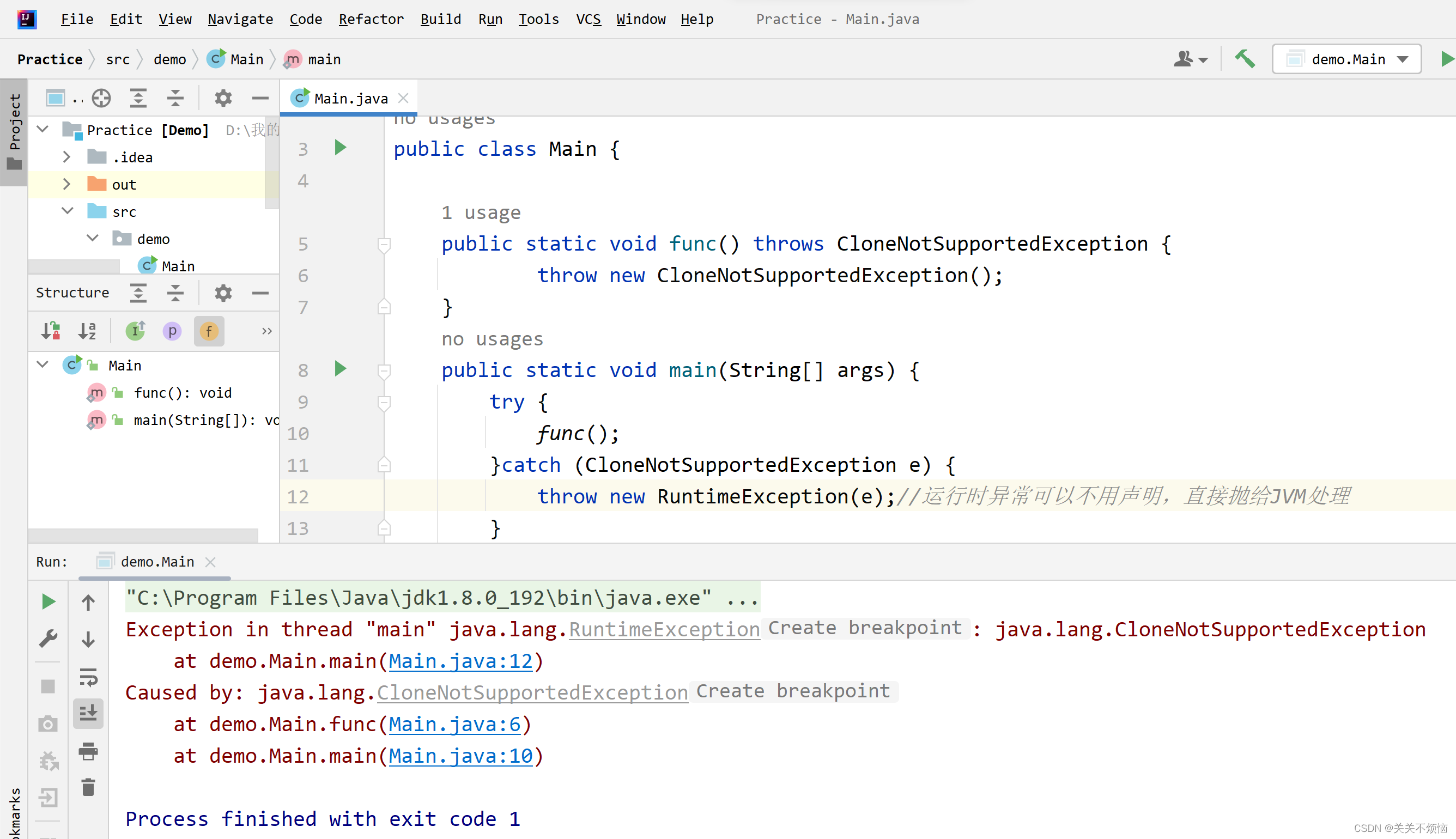This screenshot has height=839, width=1456.
Task: Click wrench icon in Run panel
Action: [48, 639]
